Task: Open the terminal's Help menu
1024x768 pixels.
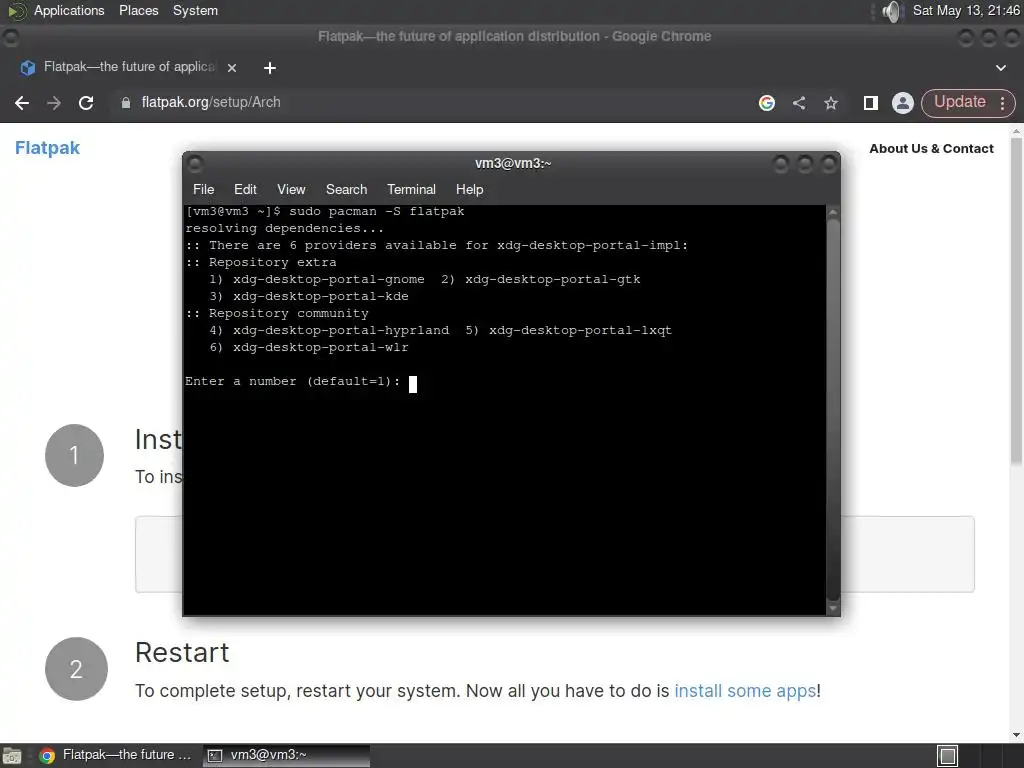Action: tap(470, 189)
